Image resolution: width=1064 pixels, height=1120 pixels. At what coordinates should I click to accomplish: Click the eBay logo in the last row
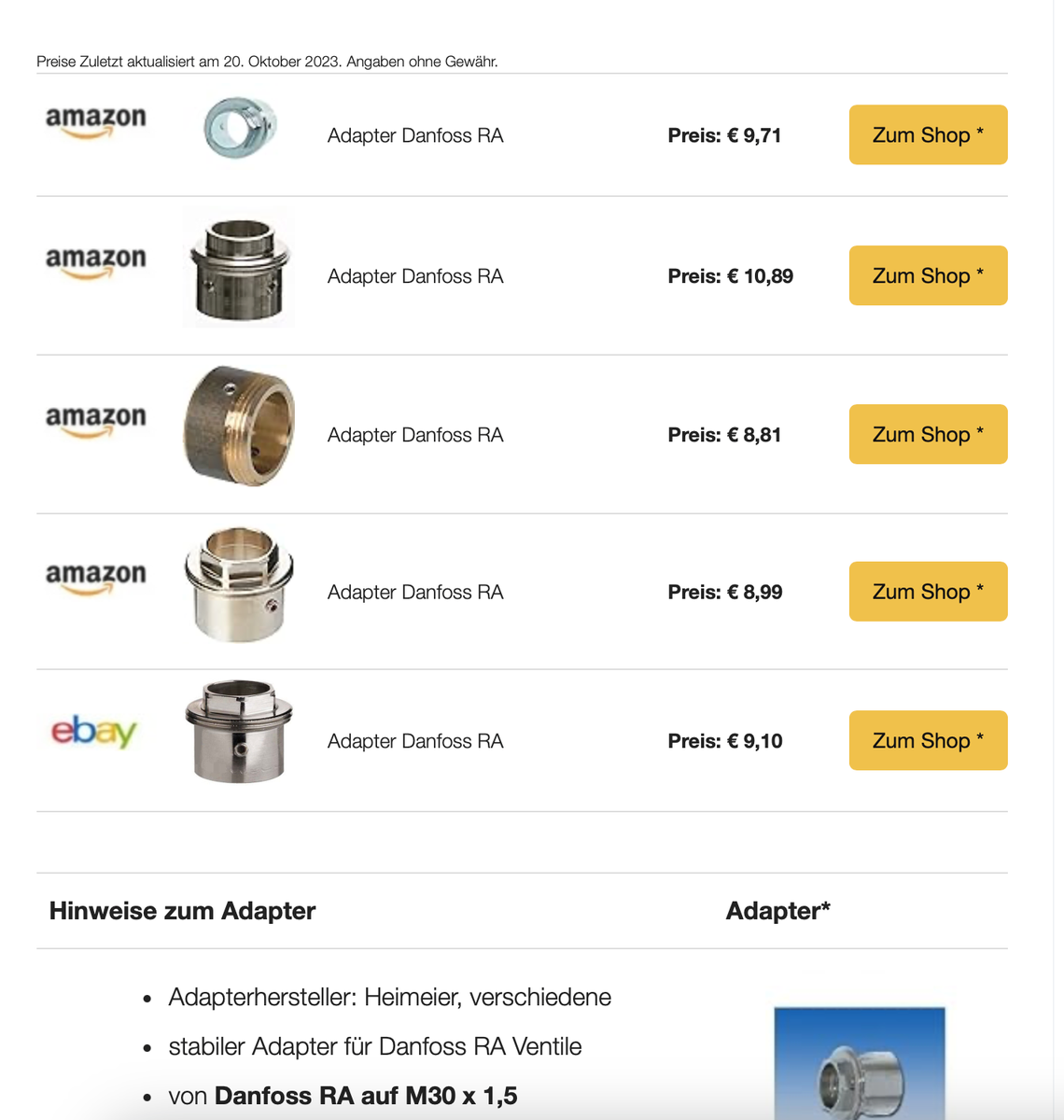(94, 731)
